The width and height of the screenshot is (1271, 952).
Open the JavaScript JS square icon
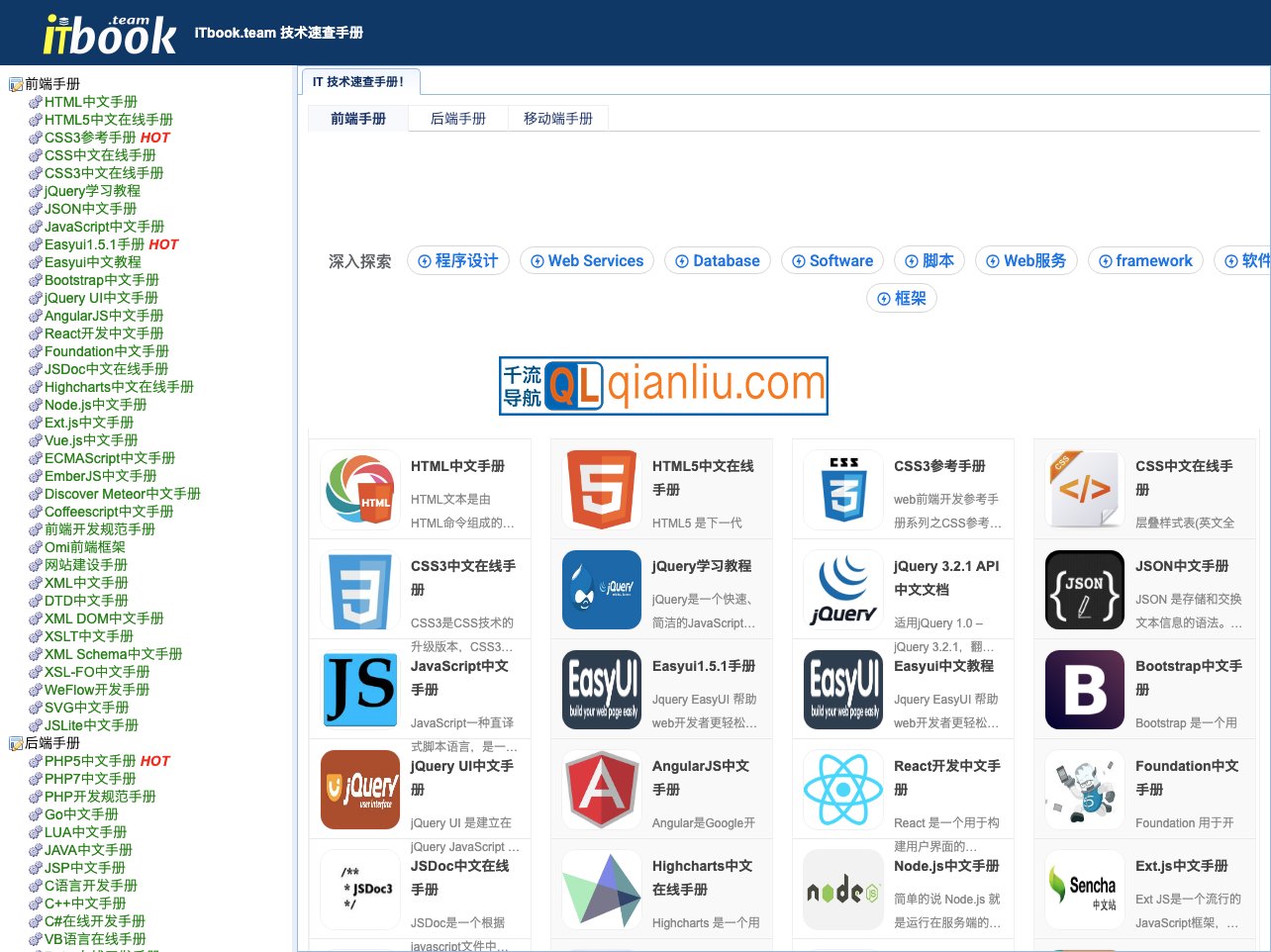pyautogui.click(x=359, y=689)
